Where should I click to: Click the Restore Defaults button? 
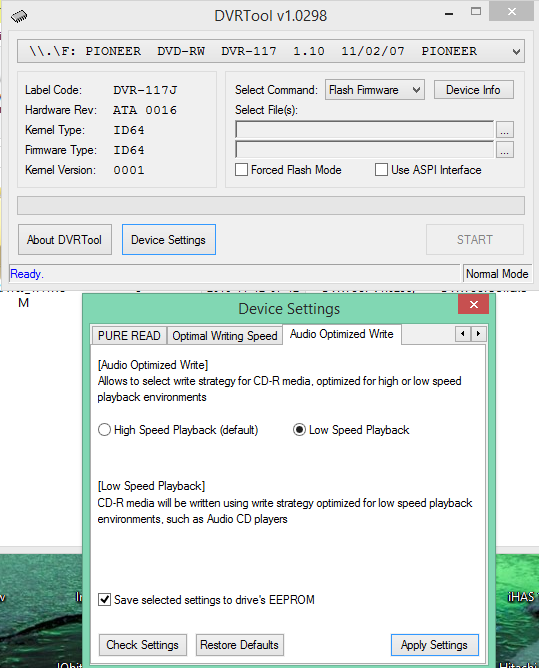(239, 645)
